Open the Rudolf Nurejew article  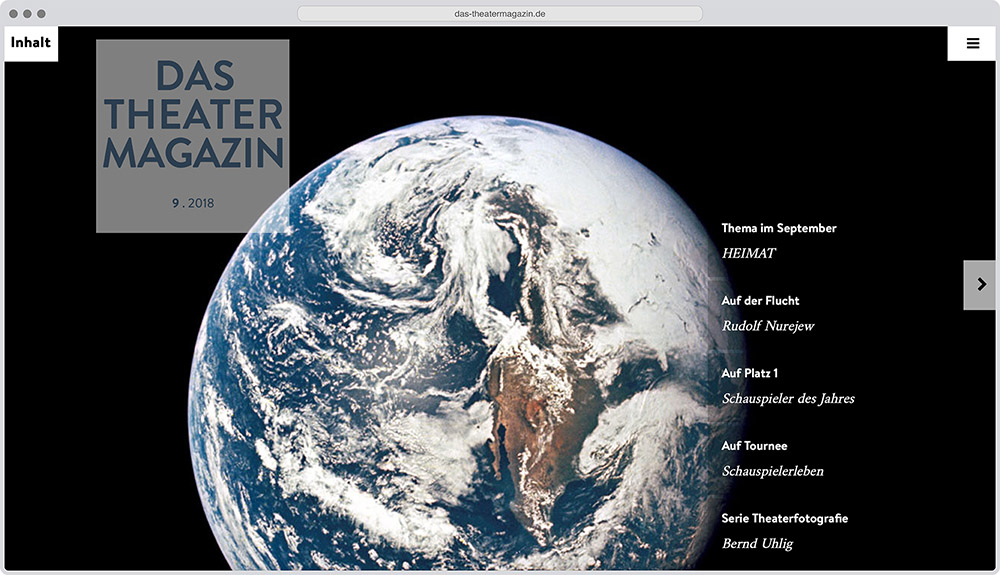pyautogui.click(x=768, y=326)
